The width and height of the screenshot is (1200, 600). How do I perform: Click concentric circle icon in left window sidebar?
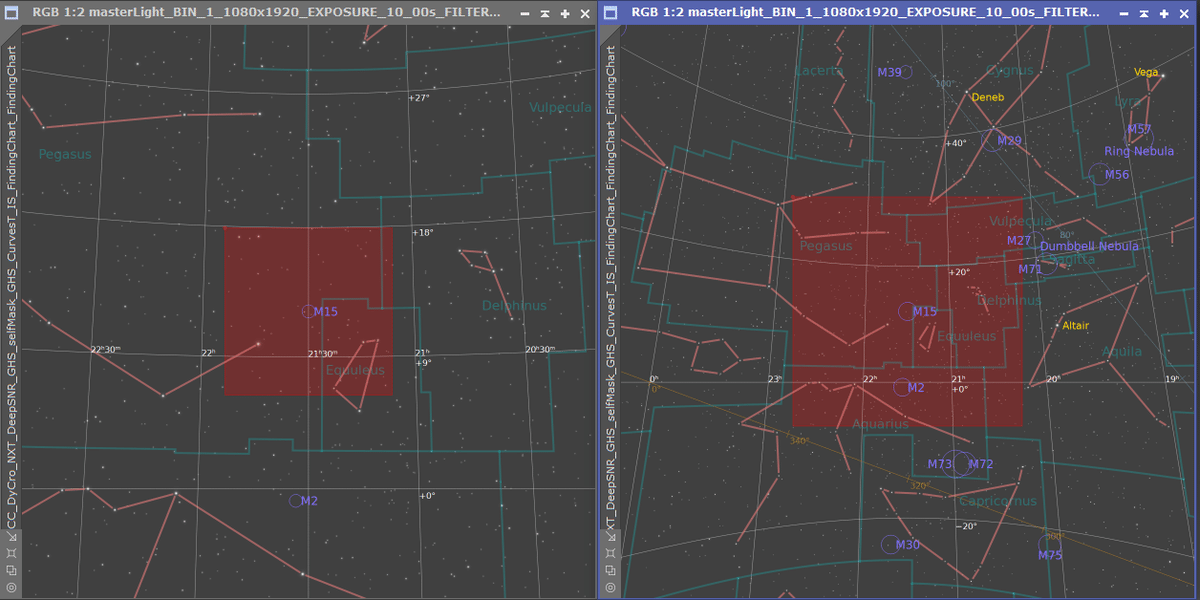pos(10,587)
